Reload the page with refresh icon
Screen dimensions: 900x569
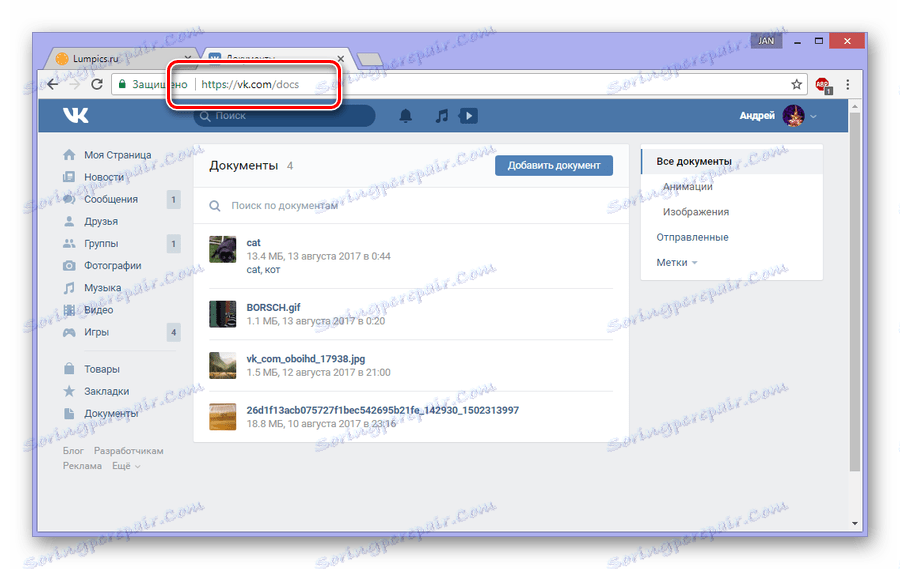click(97, 84)
